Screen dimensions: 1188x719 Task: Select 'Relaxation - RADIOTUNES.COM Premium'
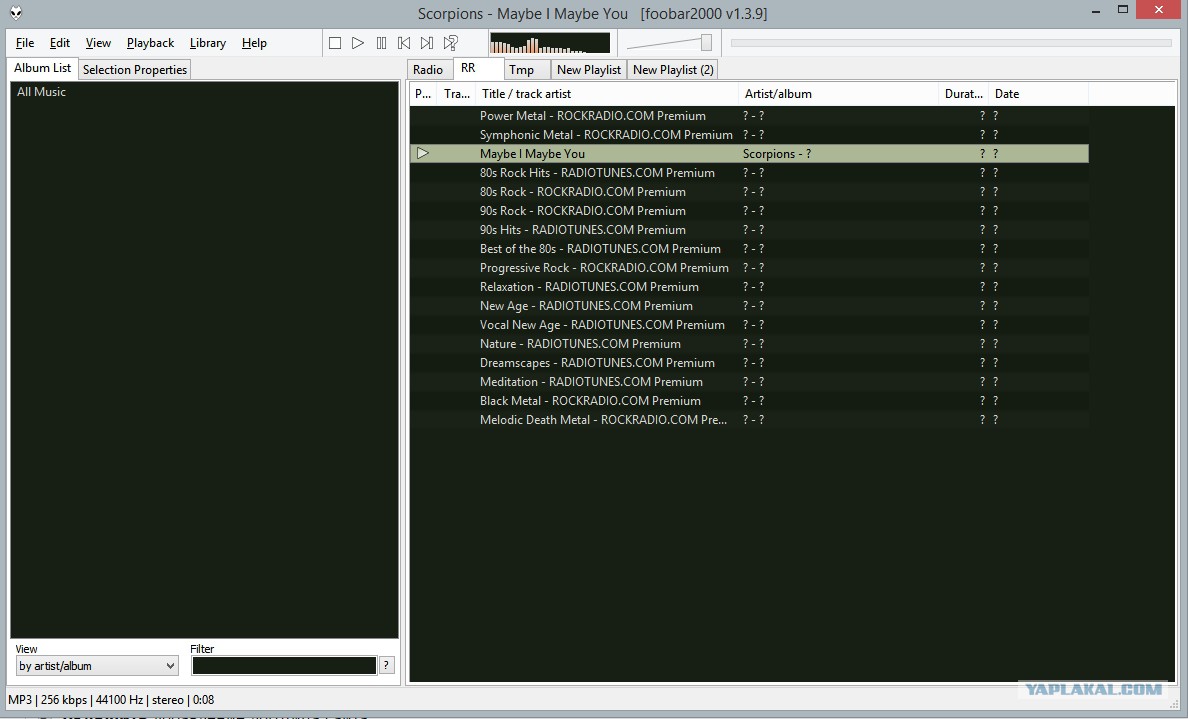tap(749, 286)
